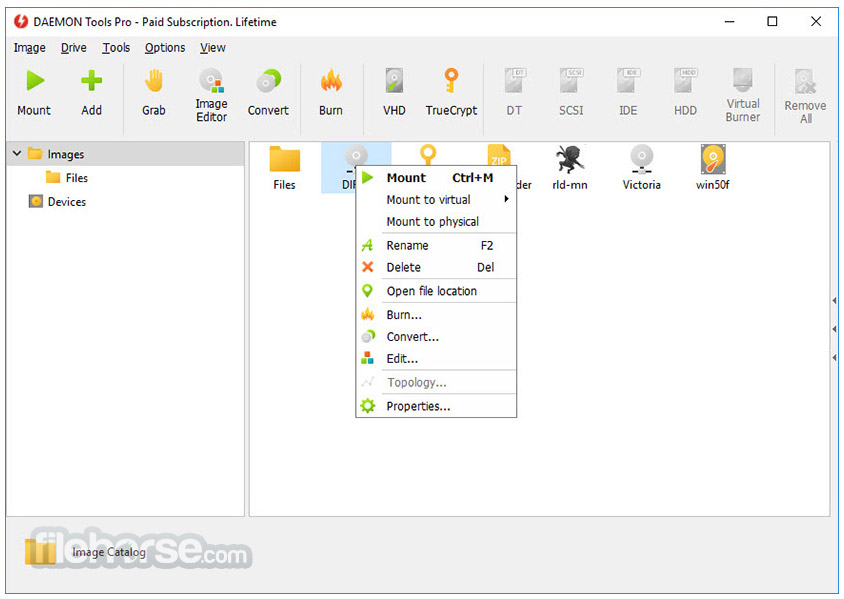Open the VHD creation tool

[394, 93]
